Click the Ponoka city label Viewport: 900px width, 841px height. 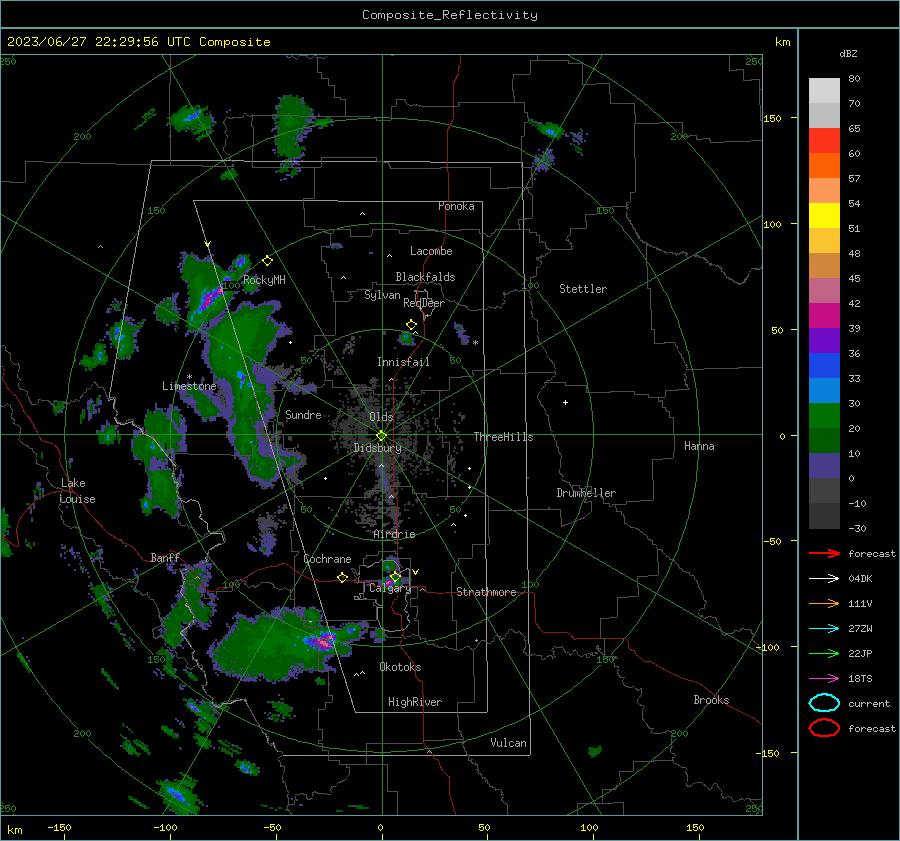point(456,206)
